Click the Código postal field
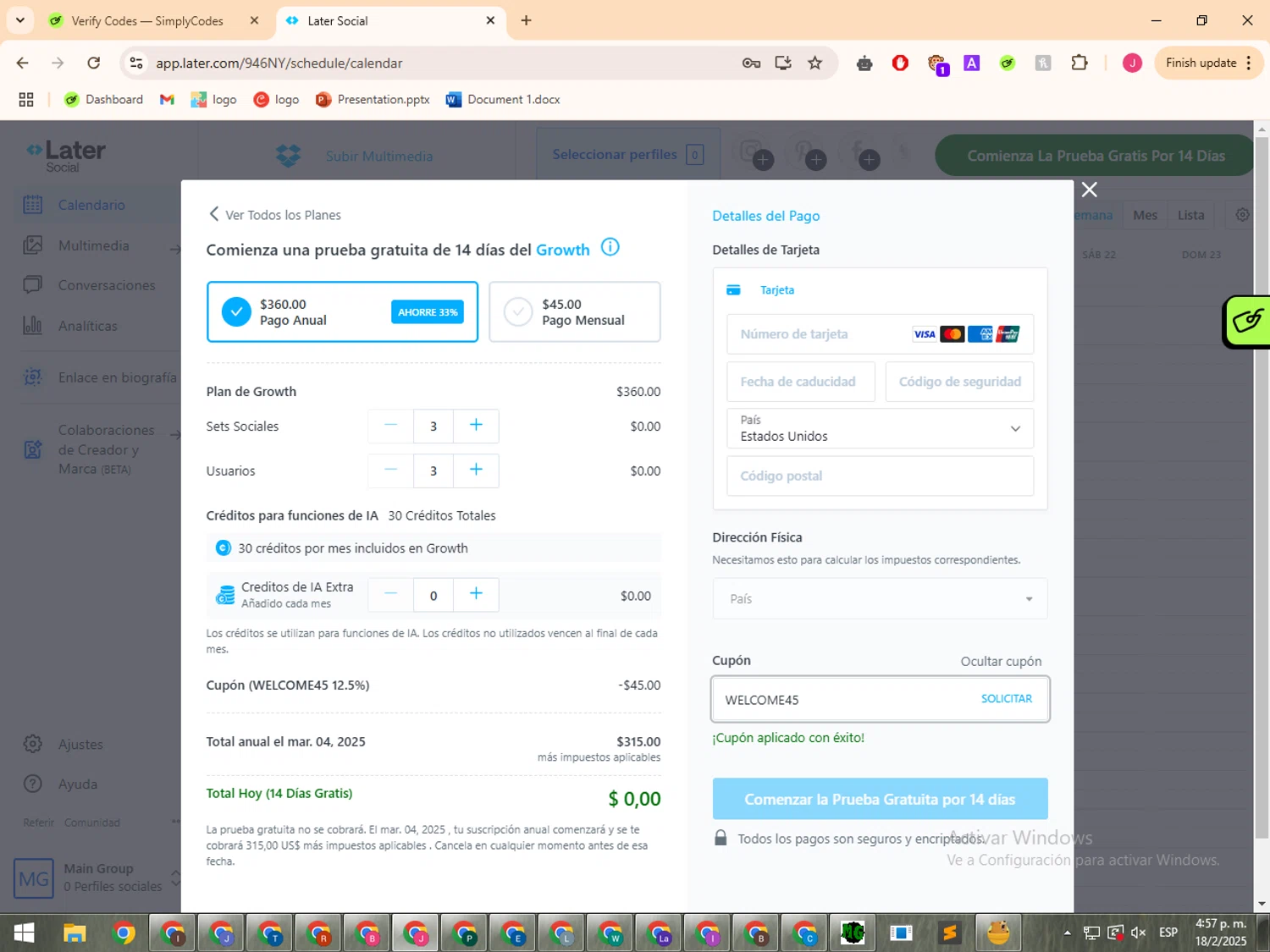The height and width of the screenshot is (952, 1270). (880, 476)
